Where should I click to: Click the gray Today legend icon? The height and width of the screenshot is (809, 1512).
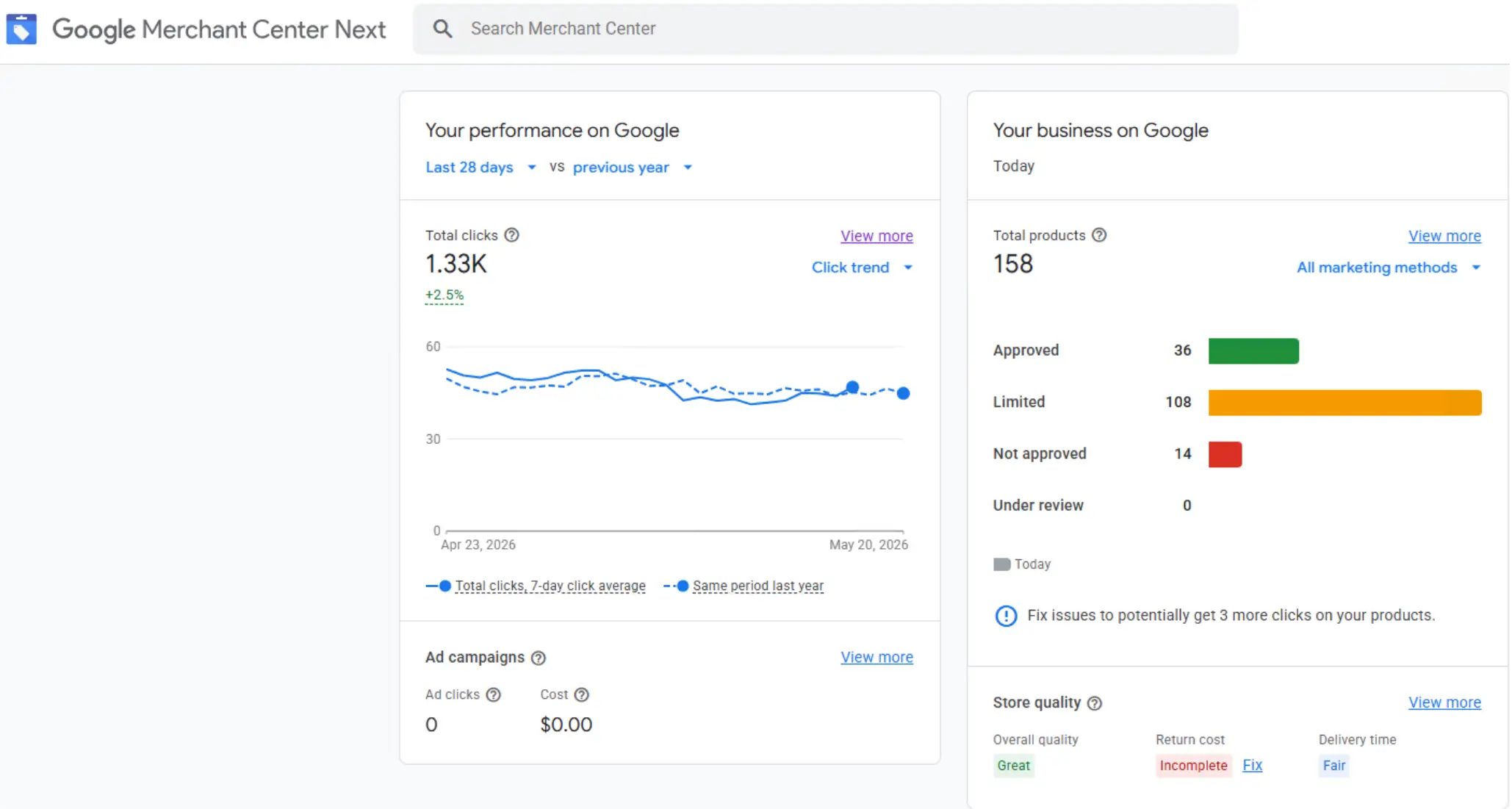coord(1001,564)
